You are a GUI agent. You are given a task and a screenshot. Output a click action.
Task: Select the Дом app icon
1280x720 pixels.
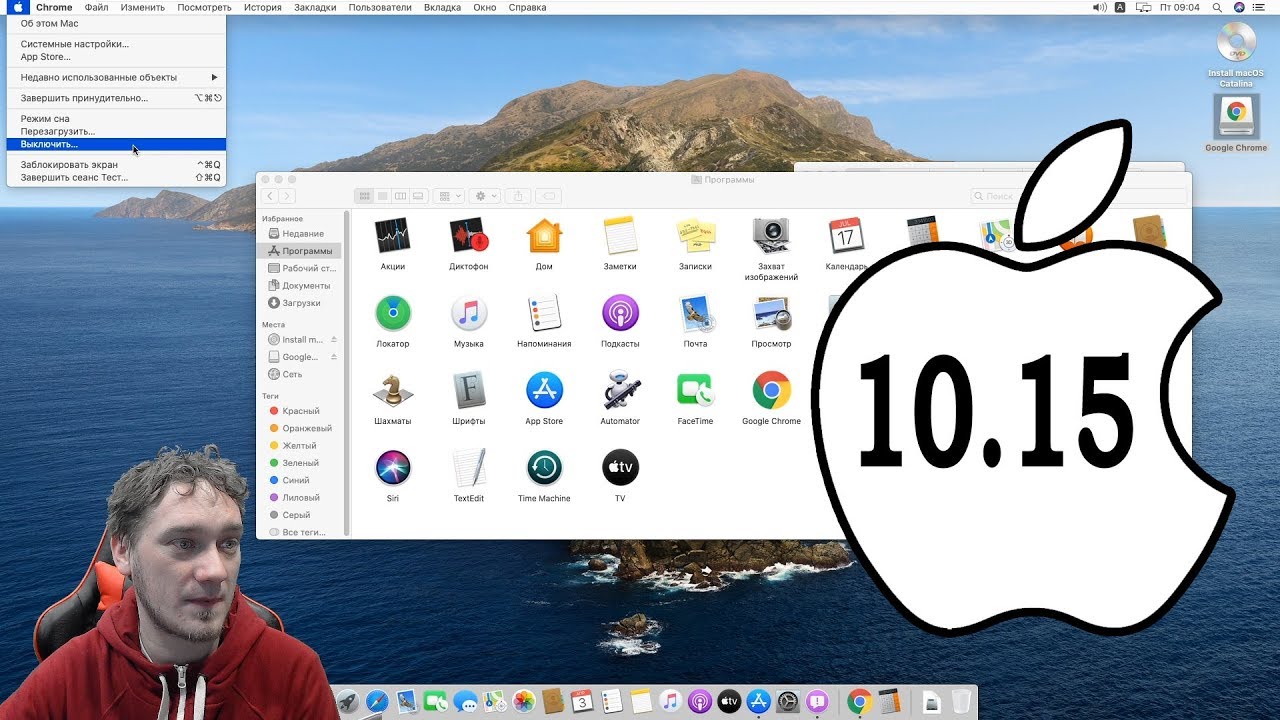(544, 236)
